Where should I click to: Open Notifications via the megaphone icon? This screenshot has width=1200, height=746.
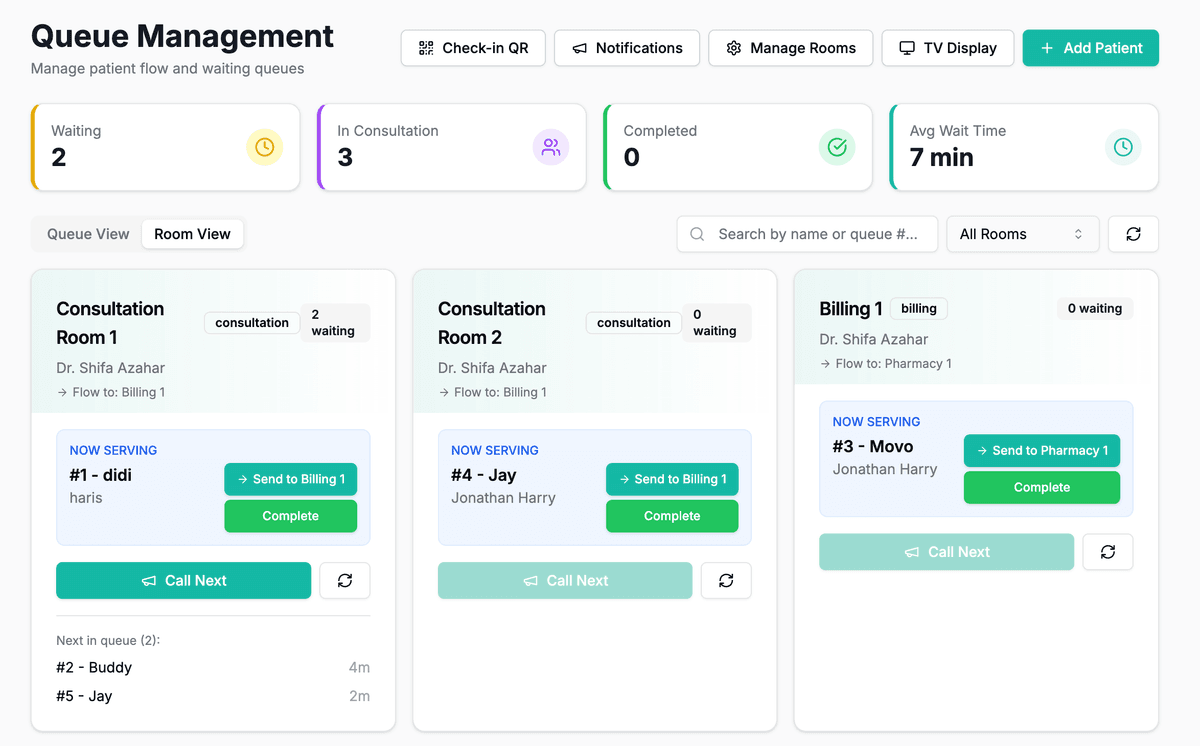(582, 47)
